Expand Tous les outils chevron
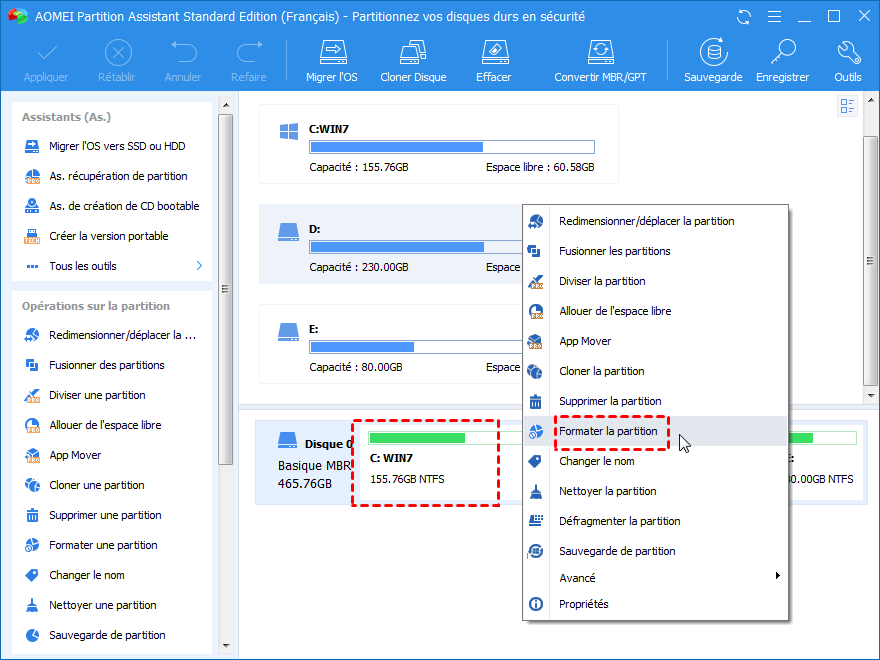The width and height of the screenshot is (880, 660). (199, 265)
